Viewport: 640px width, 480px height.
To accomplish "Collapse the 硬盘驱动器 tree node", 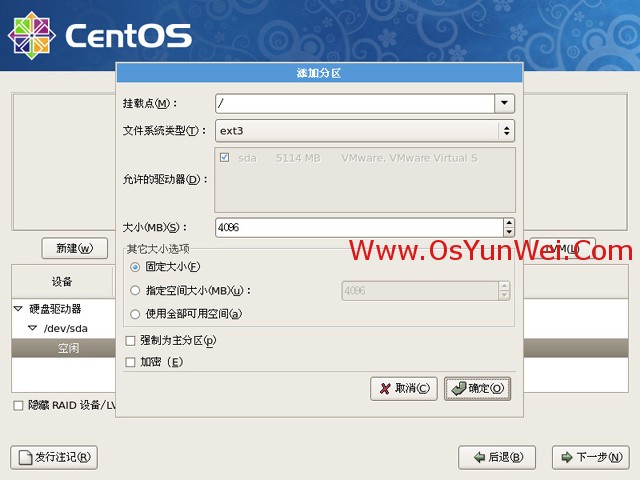I will point(18,309).
